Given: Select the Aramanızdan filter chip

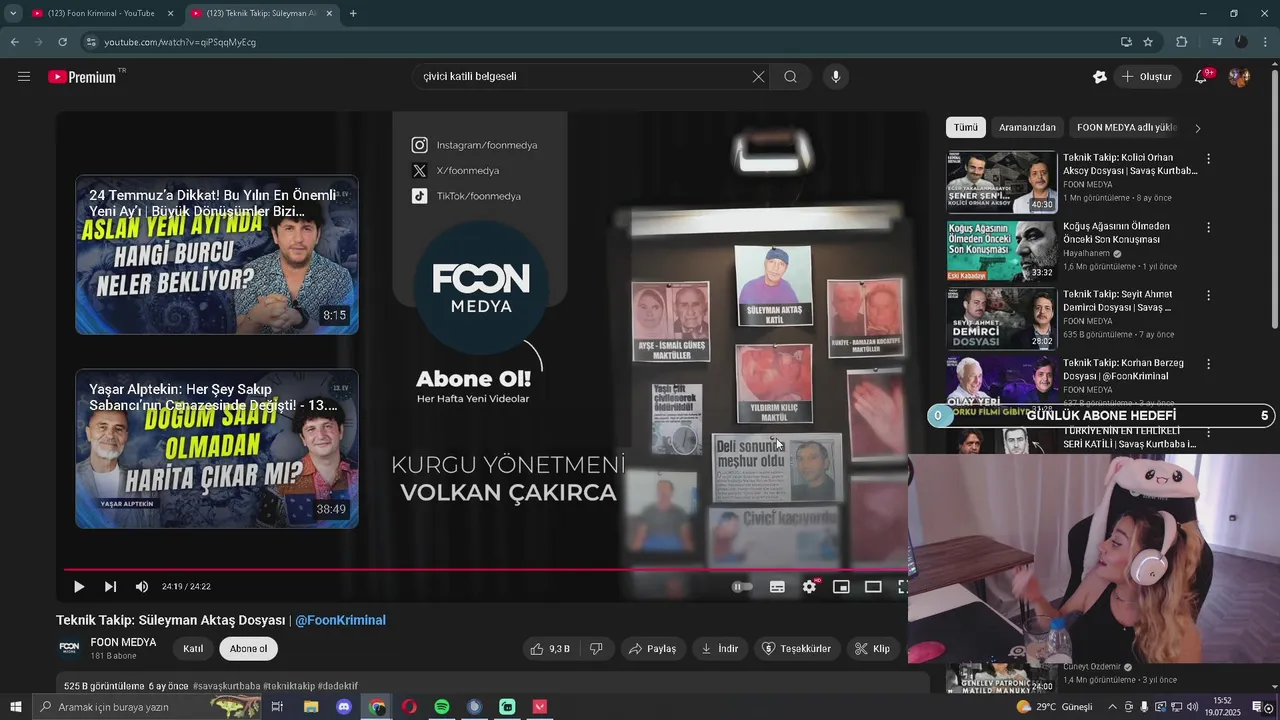Looking at the screenshot, I should pyautogui.click(x=1027, y=128).
